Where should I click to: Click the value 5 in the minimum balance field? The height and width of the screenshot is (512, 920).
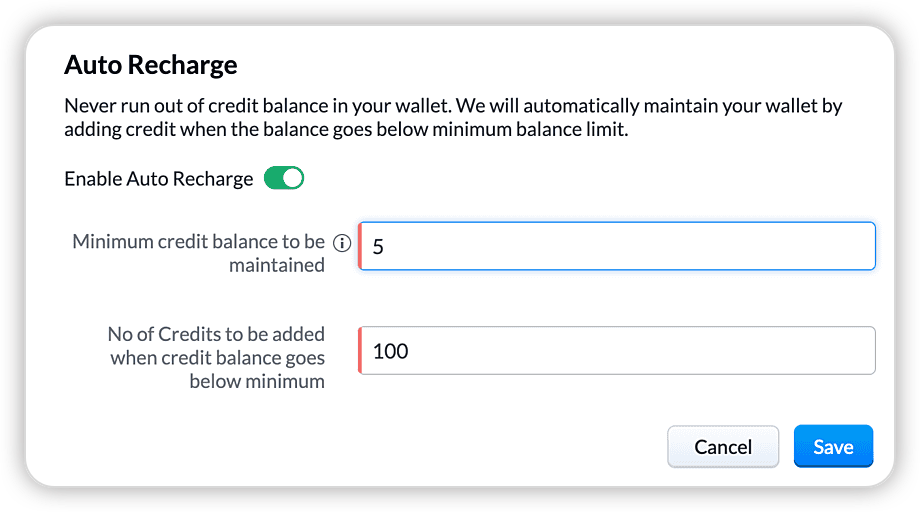(378, 247)
